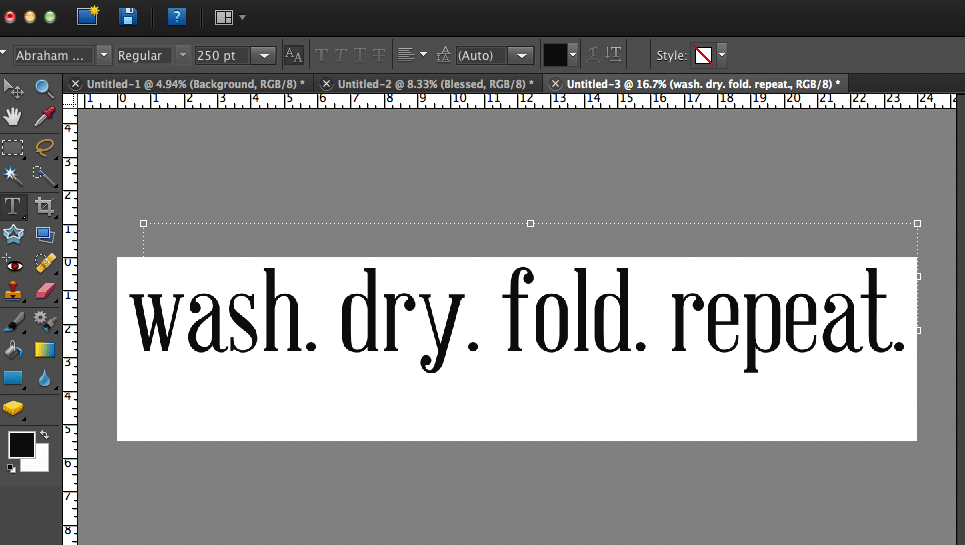Toggle Faux Italic text style
Image resolution: width=965 pixels, height=545 pixels.
340,55
